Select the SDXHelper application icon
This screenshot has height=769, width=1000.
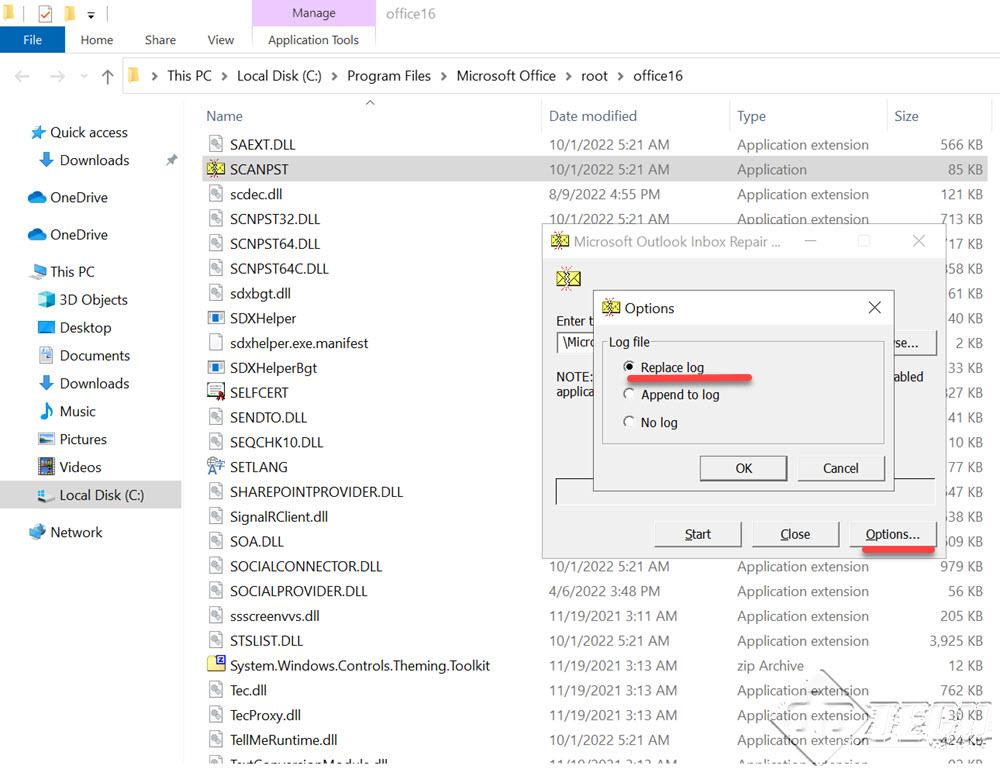(216, 318)
